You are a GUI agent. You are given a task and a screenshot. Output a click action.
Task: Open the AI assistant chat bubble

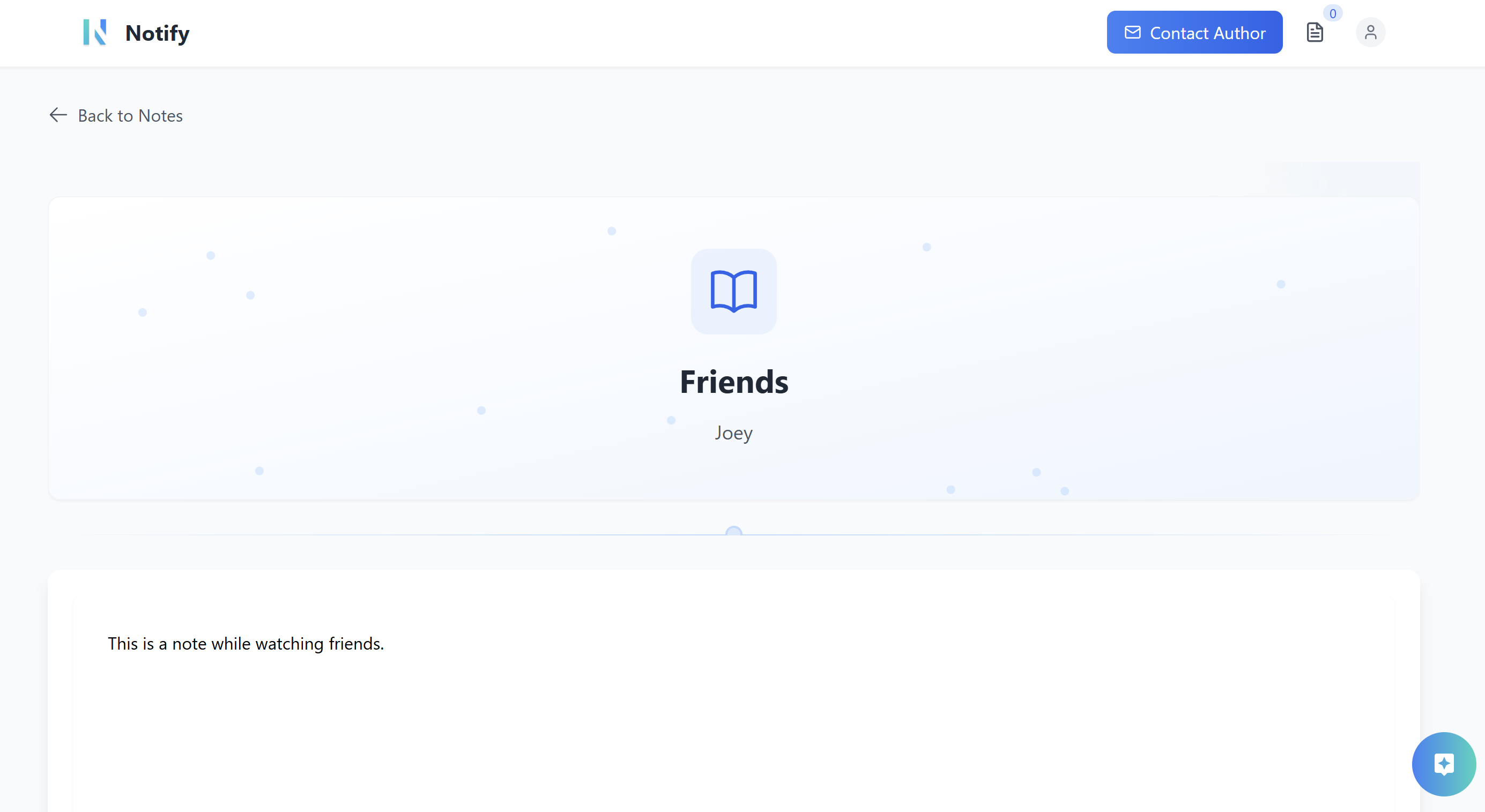1444,764
